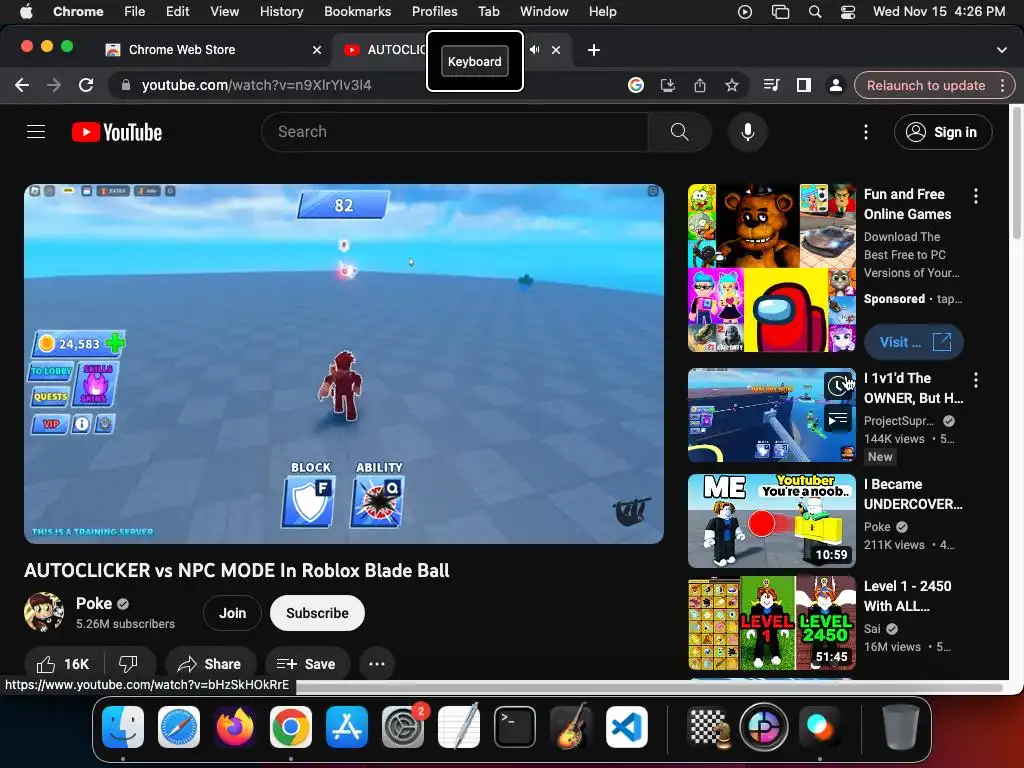Start voice search with the microphone
This screenshot has height=768, width=1024.
[748, 132]
